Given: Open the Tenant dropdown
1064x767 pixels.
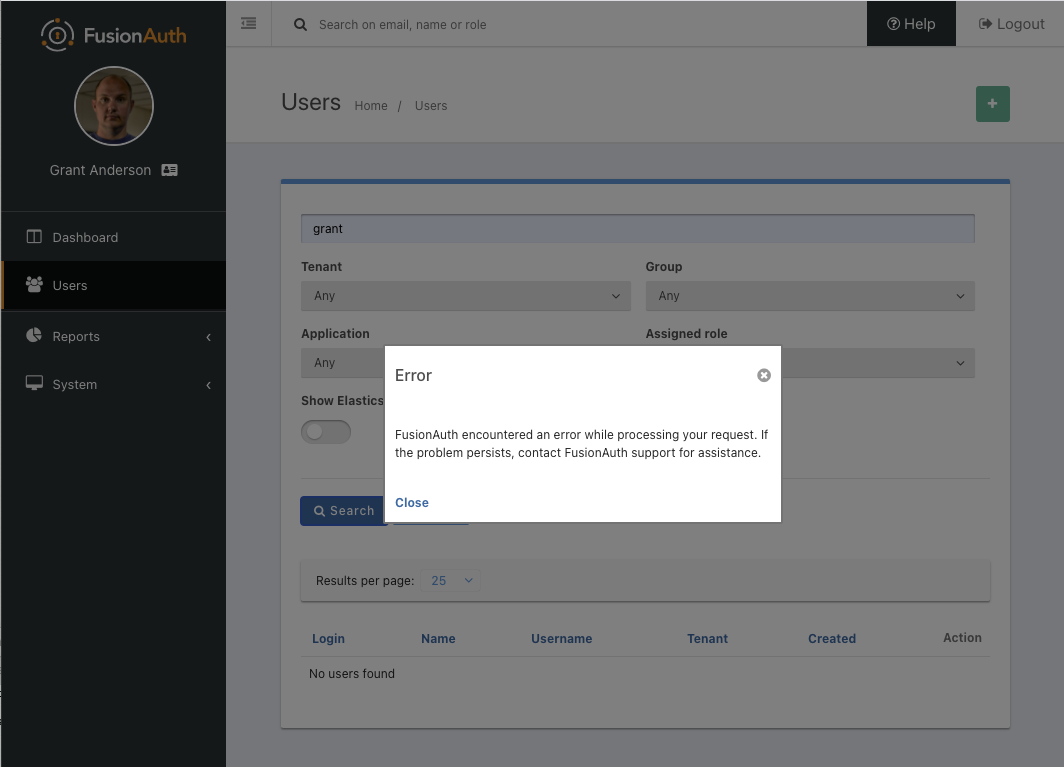Looking at the screenshot, I should 465,296.
